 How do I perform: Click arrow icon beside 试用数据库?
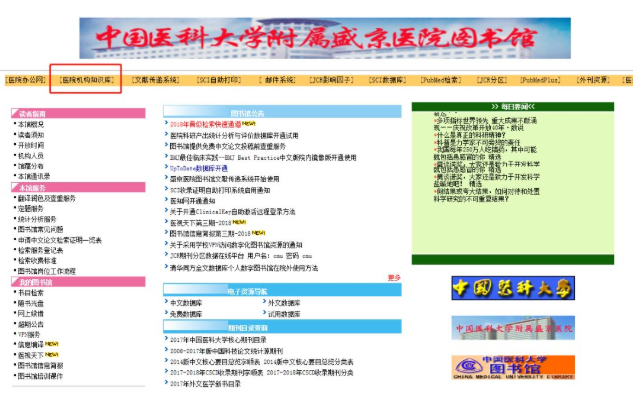264,313
